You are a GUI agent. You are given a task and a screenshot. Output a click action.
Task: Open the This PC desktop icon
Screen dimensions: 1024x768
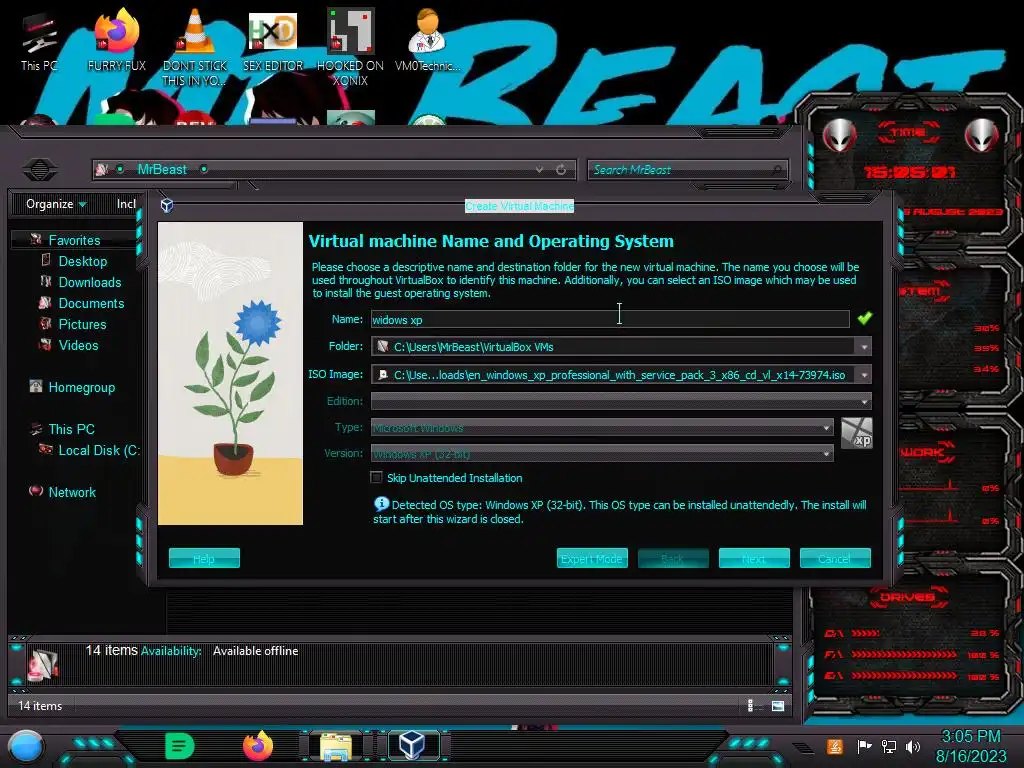point(39,41)
